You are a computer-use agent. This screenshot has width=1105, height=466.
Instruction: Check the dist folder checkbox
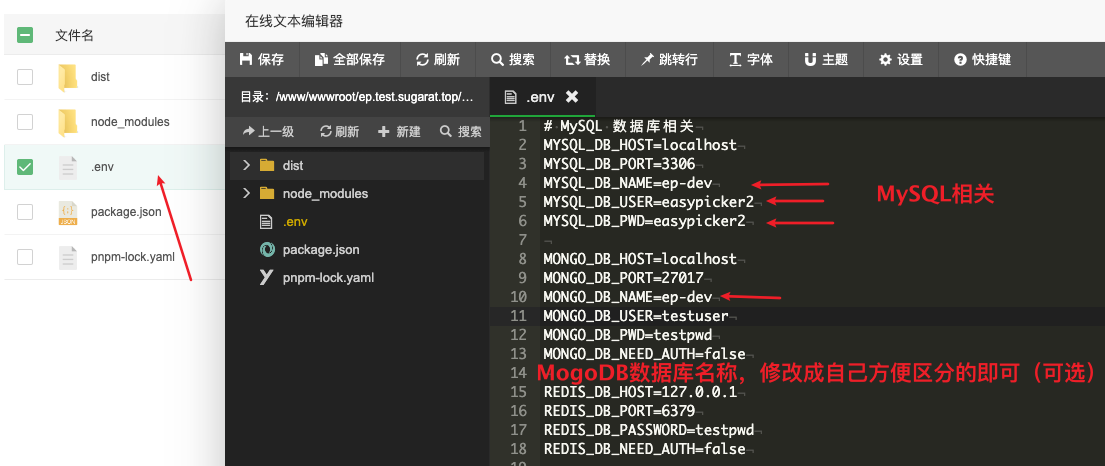tap(25, 77)
